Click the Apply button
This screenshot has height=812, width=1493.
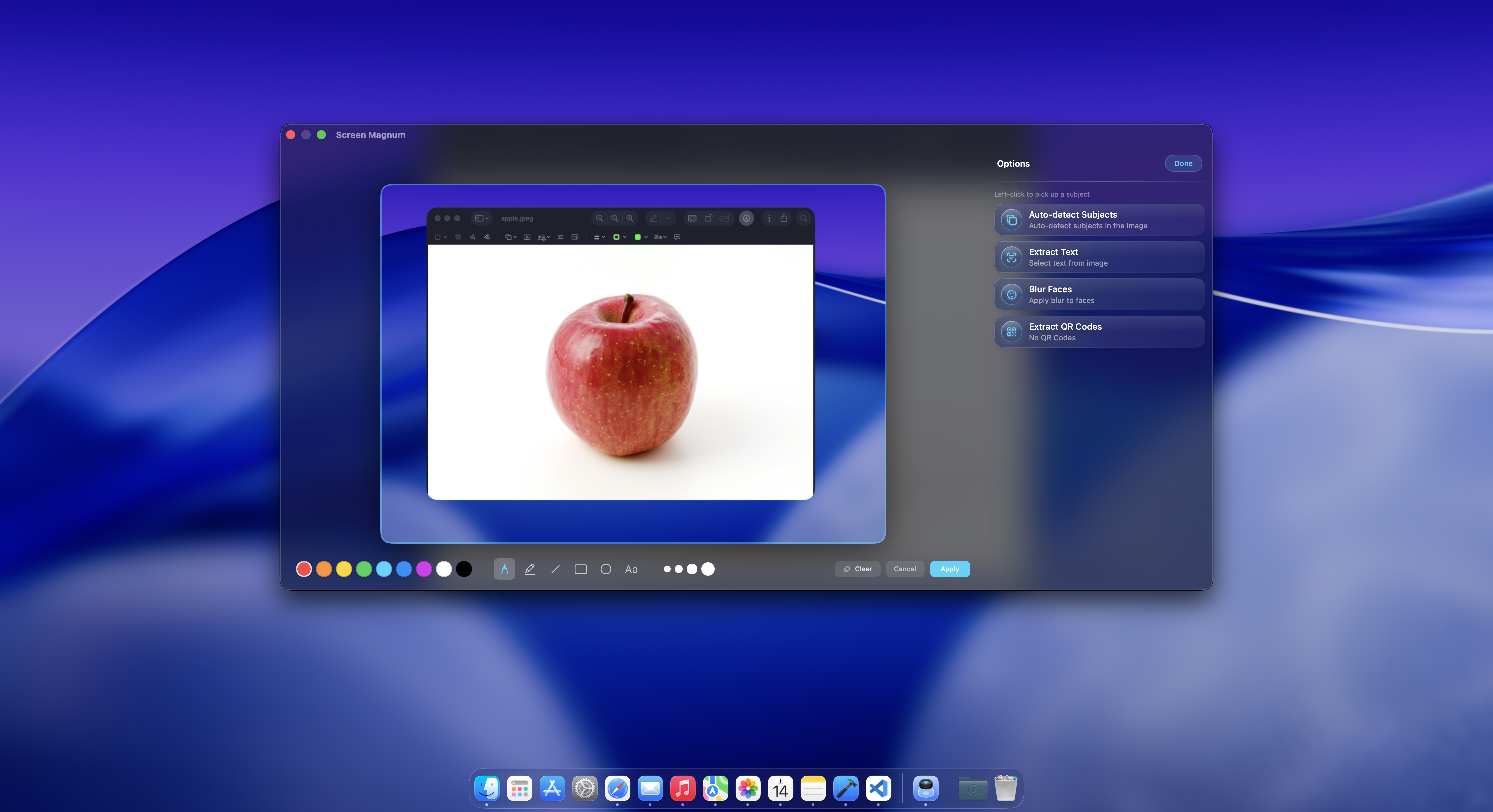click(949, 569)
